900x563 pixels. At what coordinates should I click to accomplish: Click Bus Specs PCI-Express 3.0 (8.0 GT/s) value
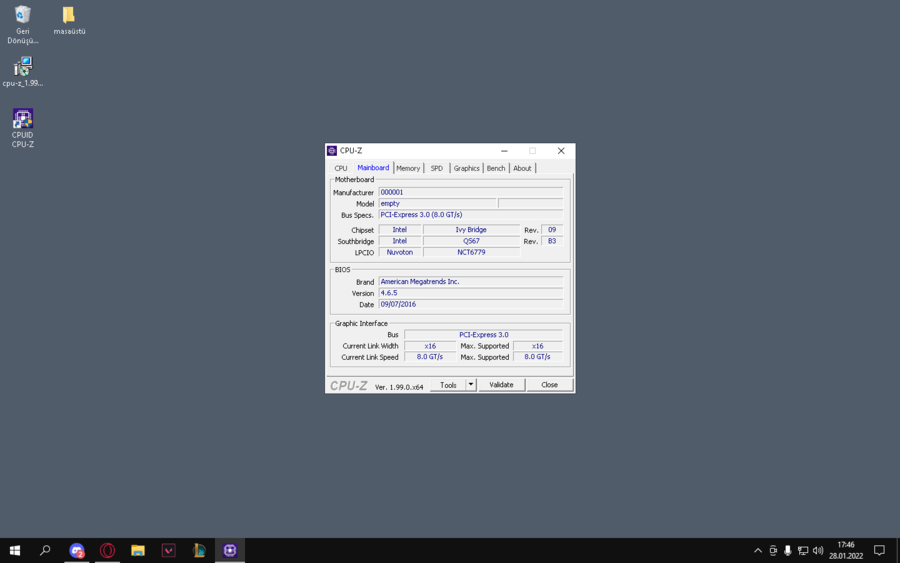(x=471, y=215)
